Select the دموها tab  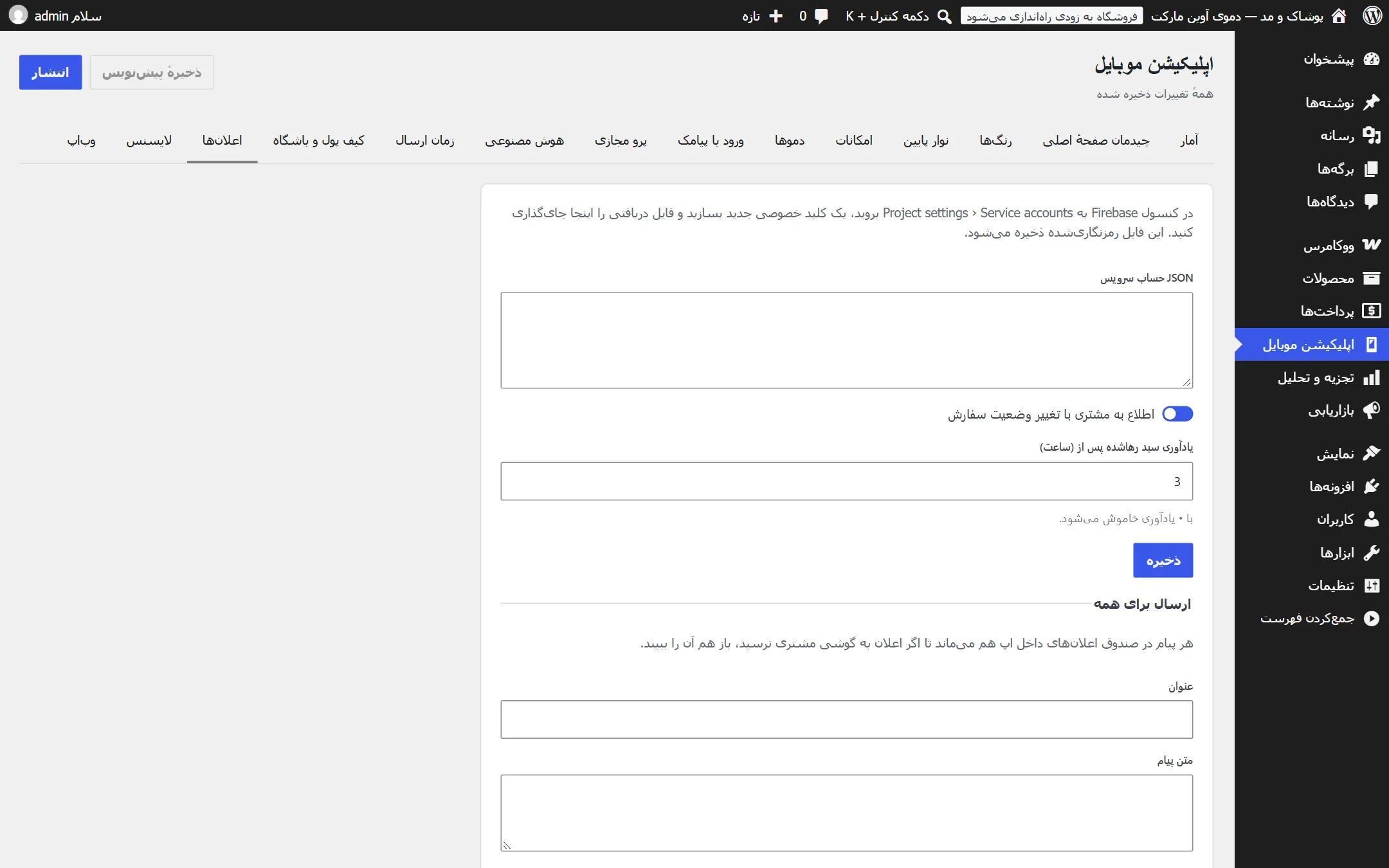(x=790, y=140)
